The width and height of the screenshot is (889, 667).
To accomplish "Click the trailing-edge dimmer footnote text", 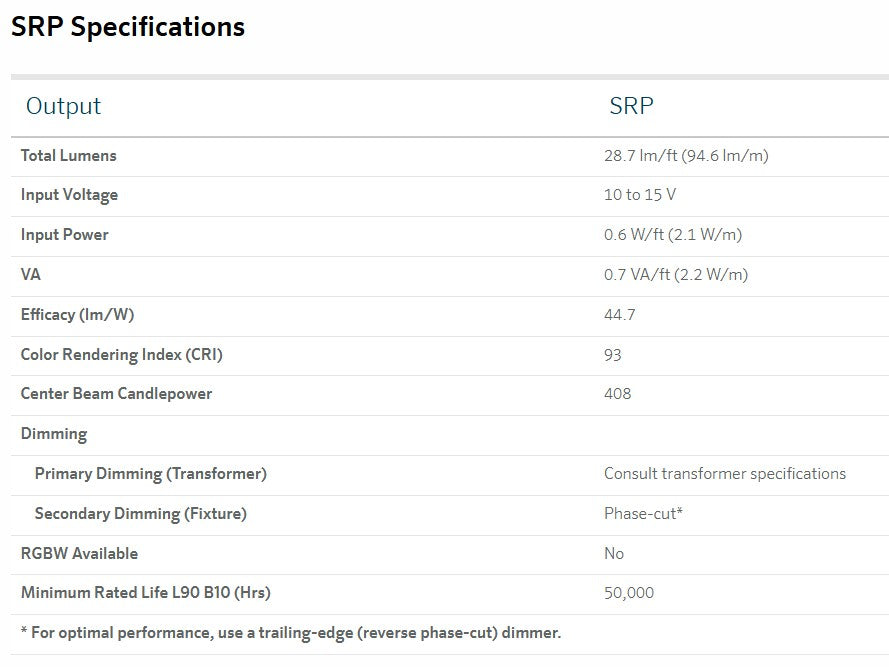I will coord(291,632).
